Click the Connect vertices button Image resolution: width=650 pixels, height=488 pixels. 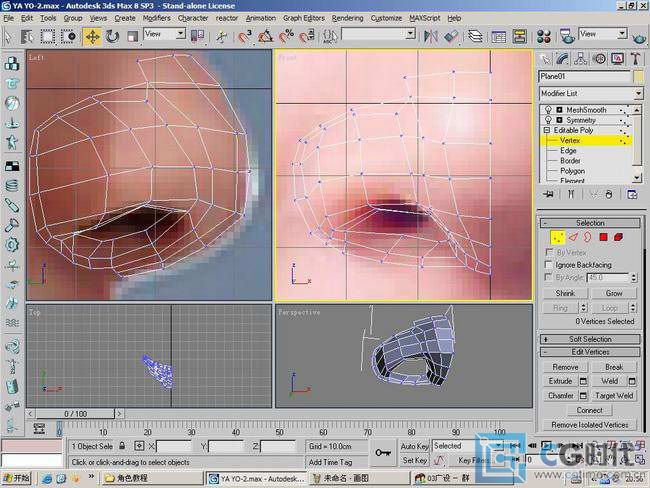(x=589, y=410)
